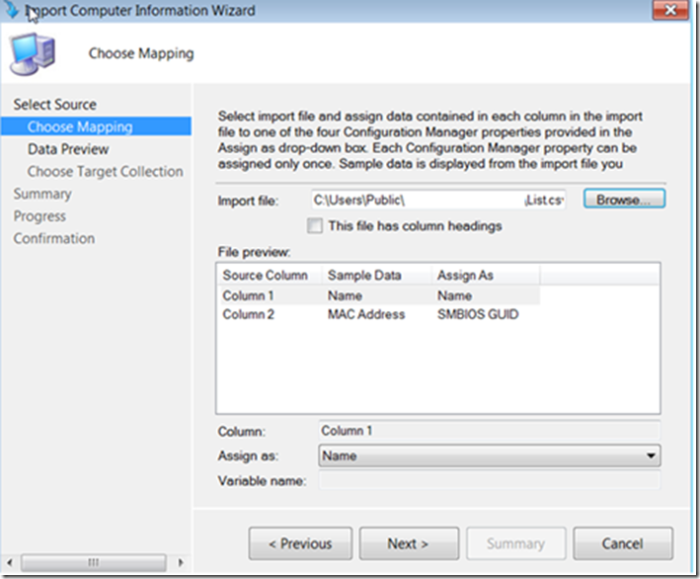Screen dimensions: 700x579
Task: Click the Source Column header
Action: click(270, 275)
